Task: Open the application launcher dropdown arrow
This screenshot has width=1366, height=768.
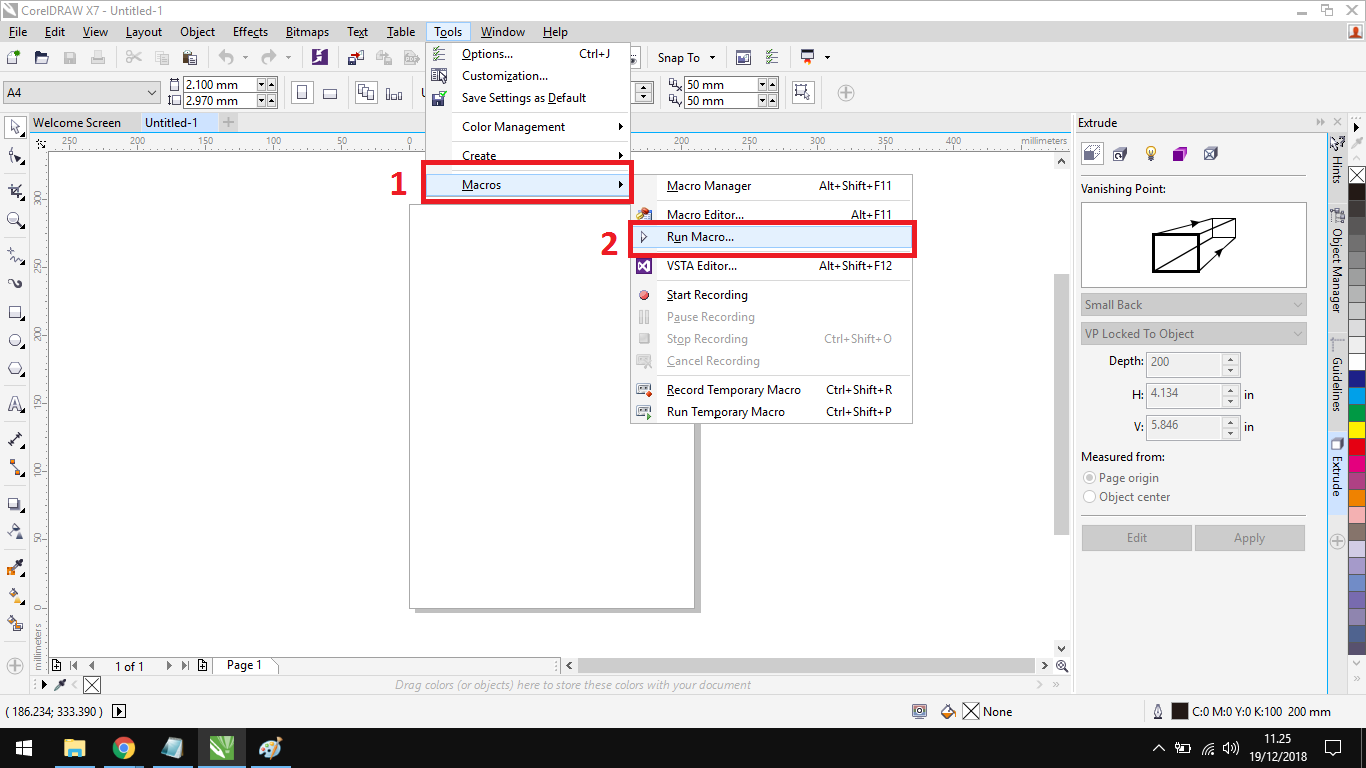Action: tap(827, 58)
